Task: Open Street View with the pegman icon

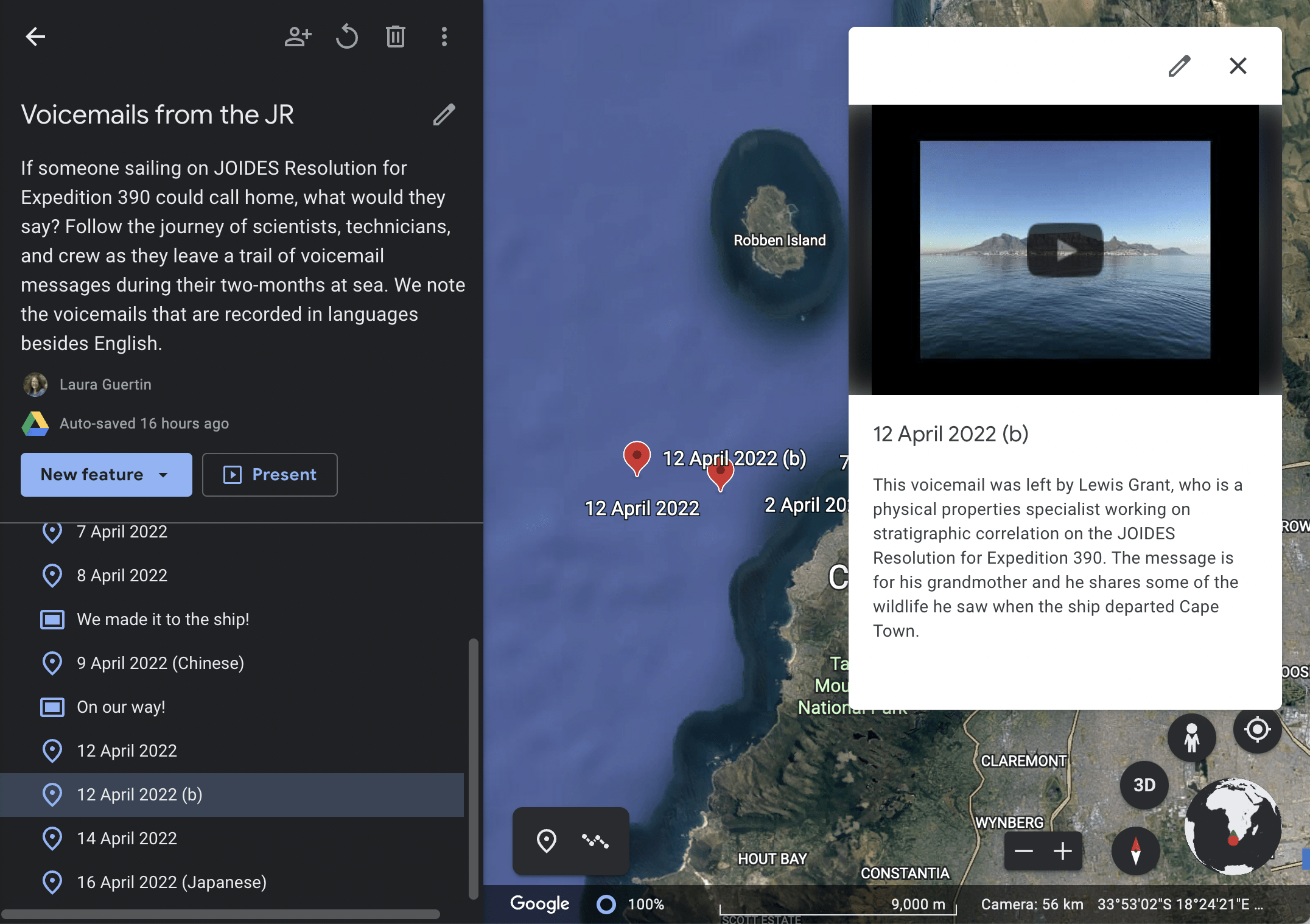Action: (1192, 738)
